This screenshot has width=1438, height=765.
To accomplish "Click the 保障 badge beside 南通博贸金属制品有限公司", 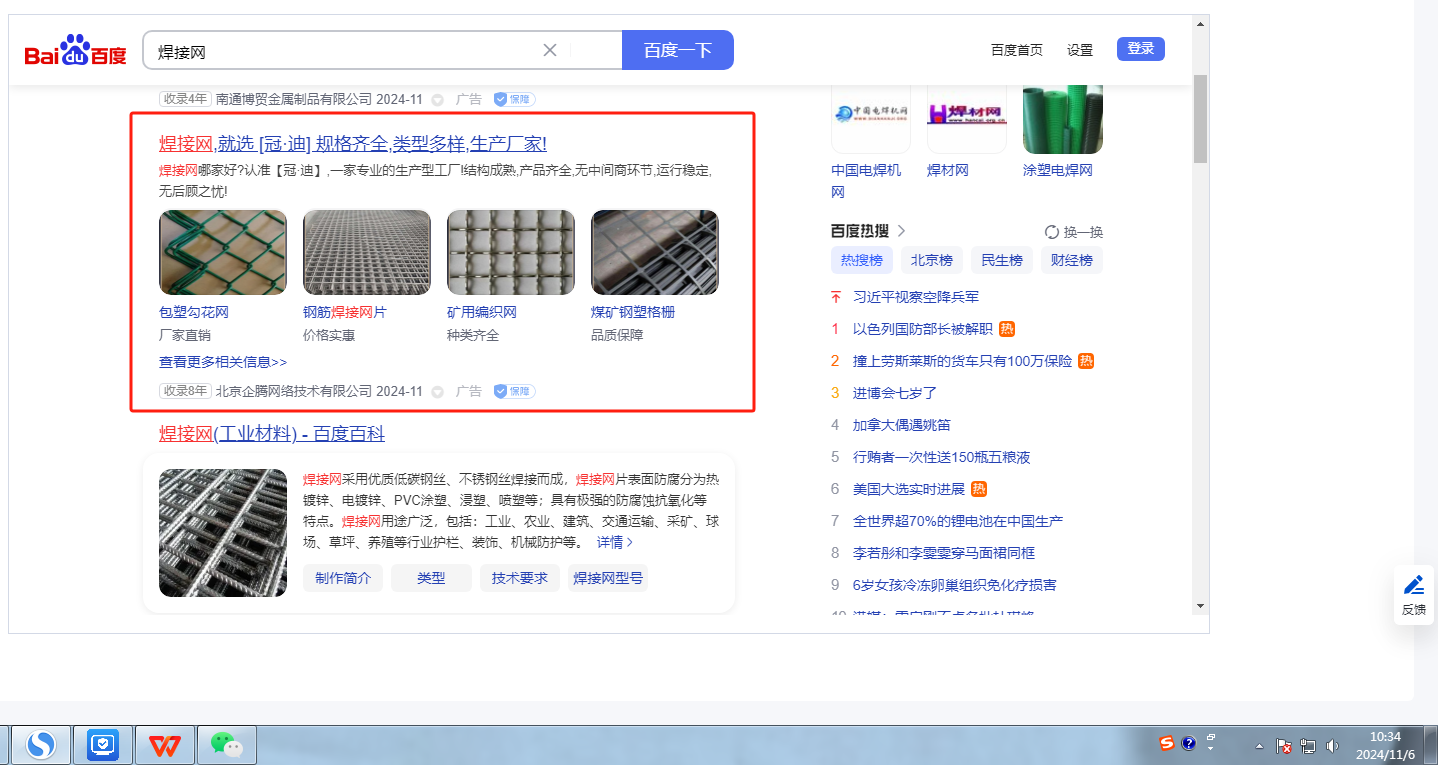I will pos(514,99).
